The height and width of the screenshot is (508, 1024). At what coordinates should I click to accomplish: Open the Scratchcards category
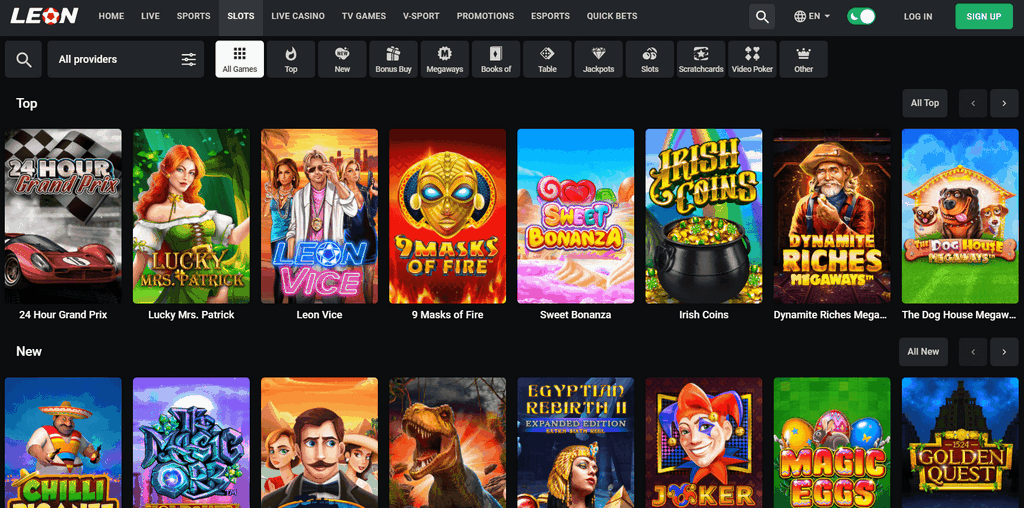coord(701,59)
